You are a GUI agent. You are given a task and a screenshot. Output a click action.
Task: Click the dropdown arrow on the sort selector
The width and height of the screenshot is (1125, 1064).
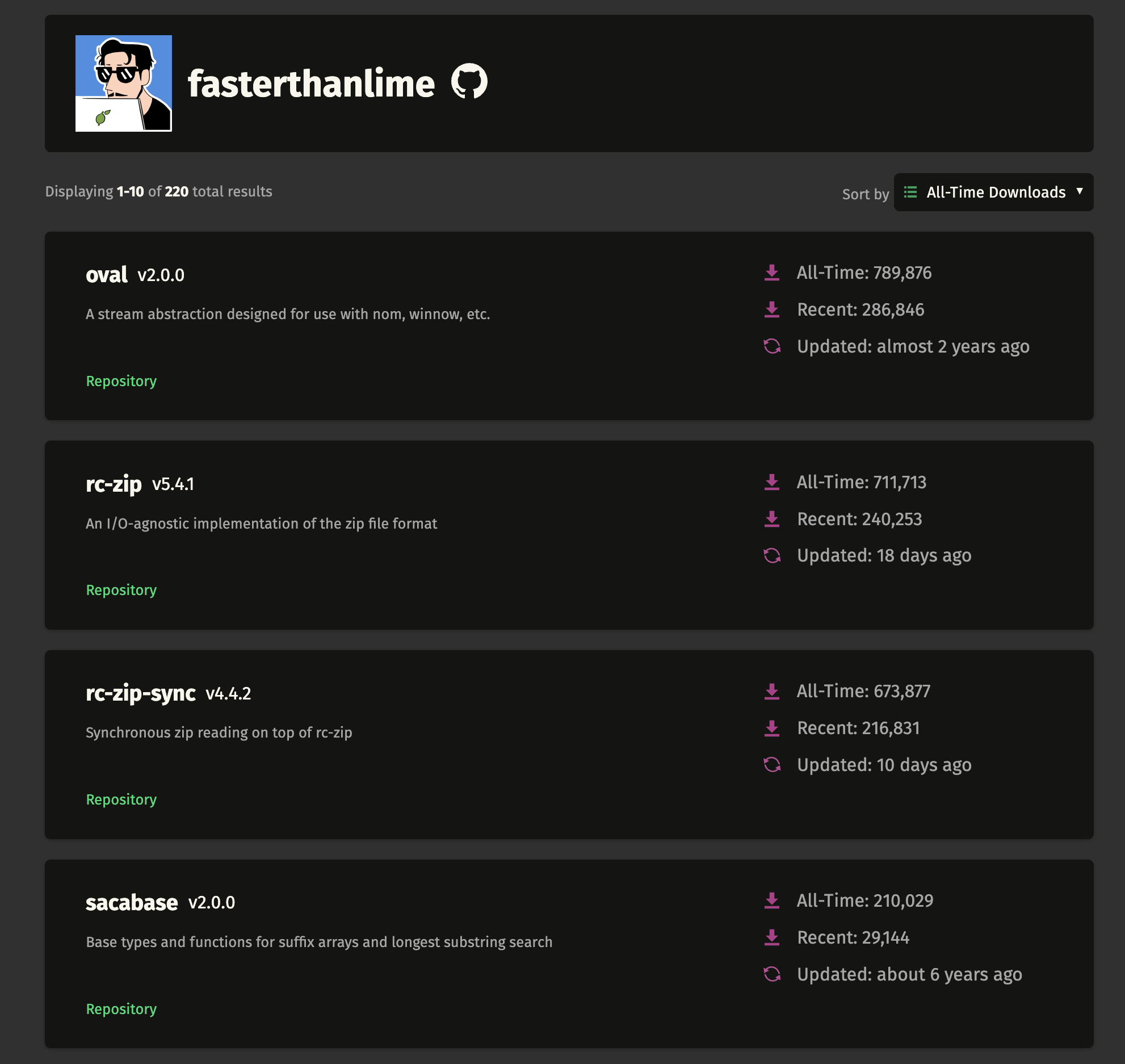point(1080,192)
